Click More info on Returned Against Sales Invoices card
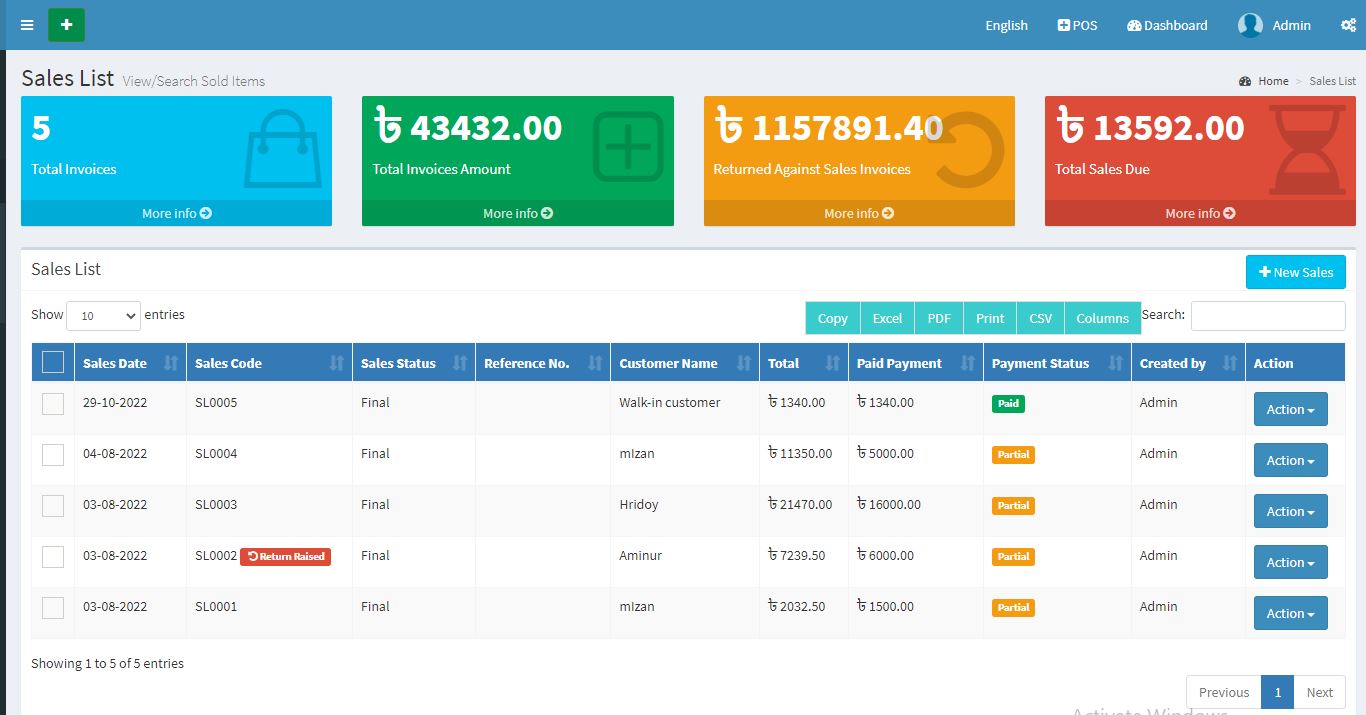This screenshot has width=1366, height=715. (859, 213)
